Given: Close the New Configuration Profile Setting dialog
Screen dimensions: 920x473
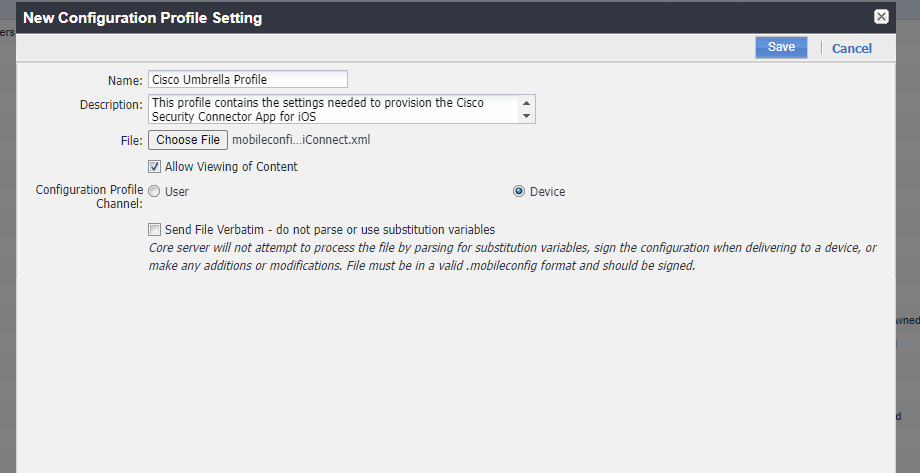Looking at the screenshot, I should click(x=881, y=16).
